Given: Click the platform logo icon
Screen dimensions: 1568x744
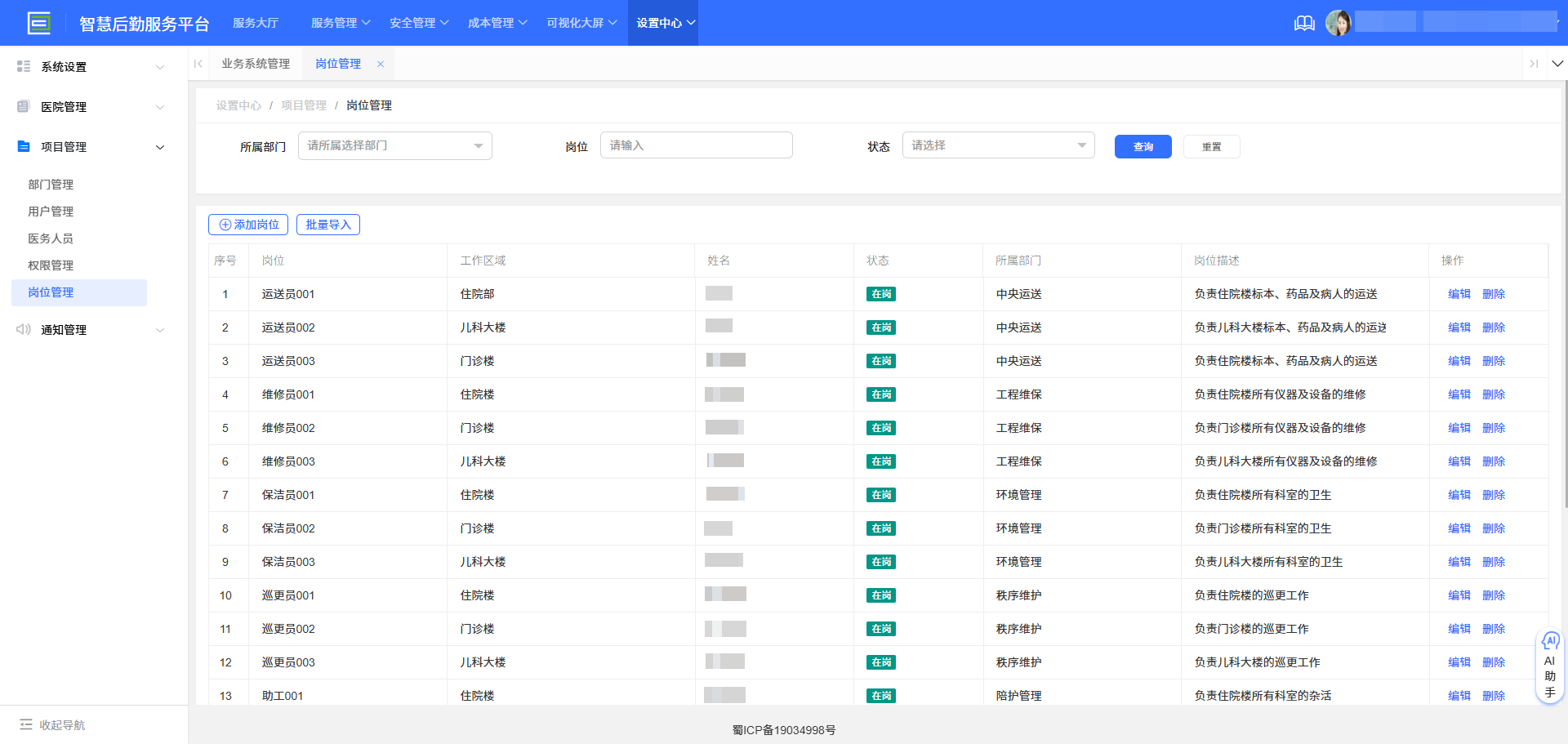Looking at the screenshot, I should (38, 23).
